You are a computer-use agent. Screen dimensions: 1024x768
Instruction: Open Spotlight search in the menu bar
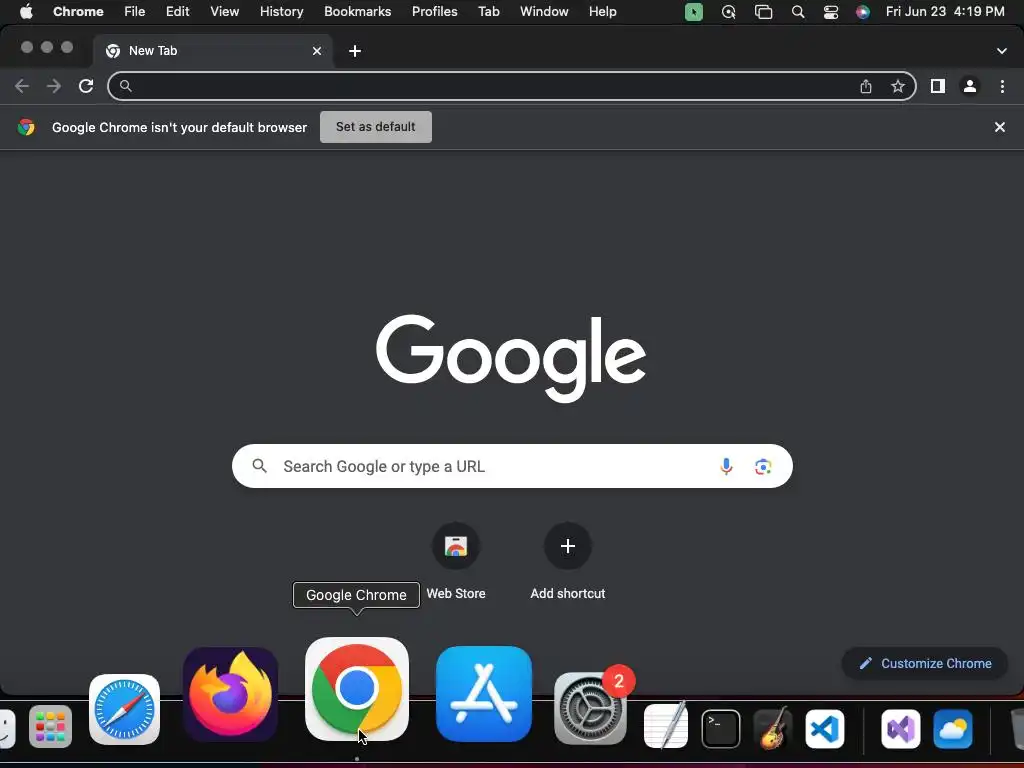[797, 12]
